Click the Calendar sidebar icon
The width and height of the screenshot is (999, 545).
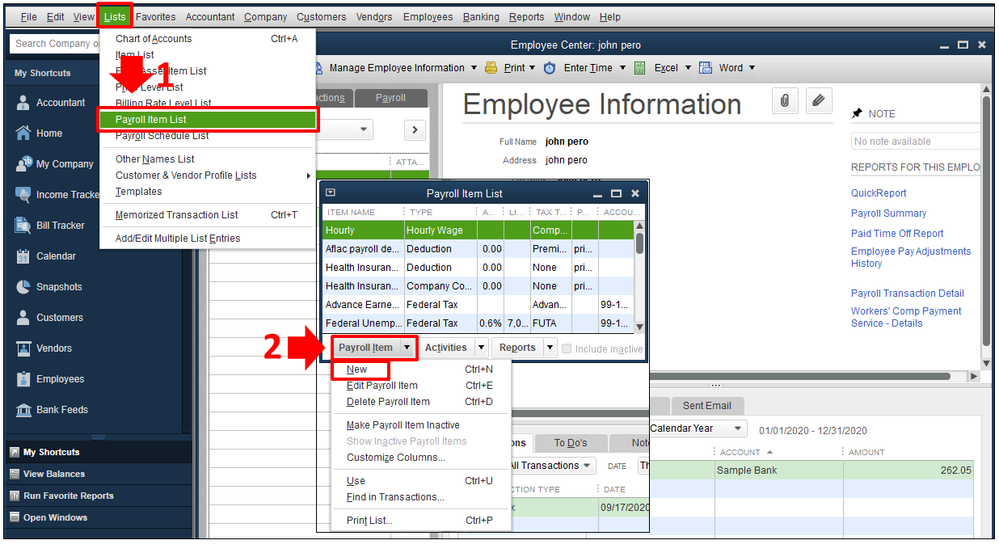click(x=23, y=256)
